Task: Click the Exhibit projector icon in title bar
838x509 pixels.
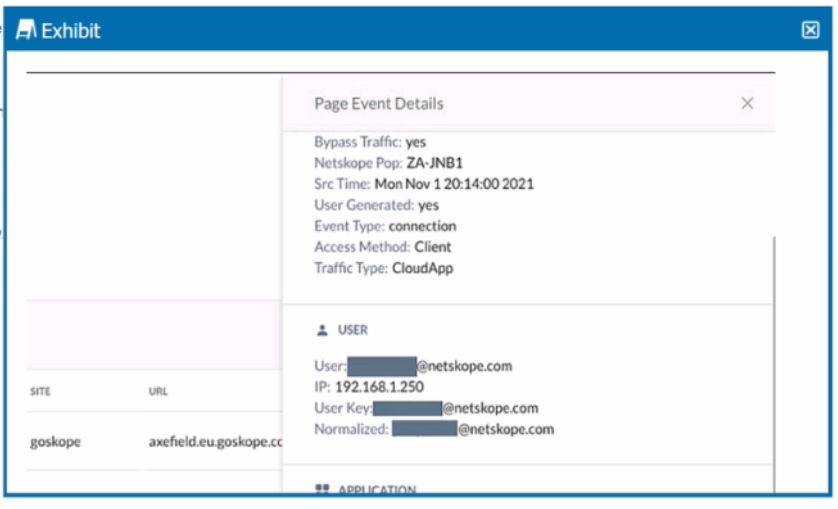Action: coord(26,29)
